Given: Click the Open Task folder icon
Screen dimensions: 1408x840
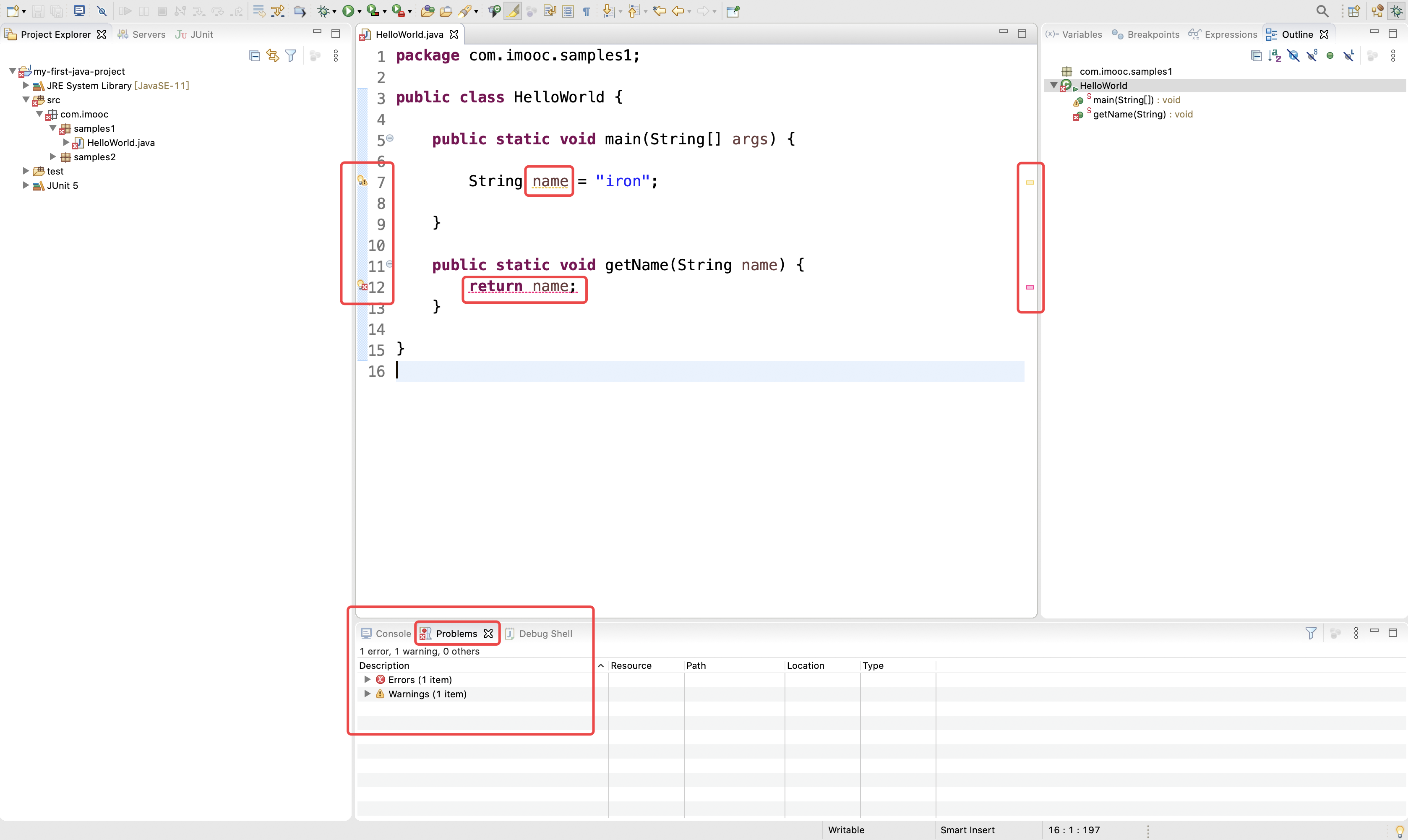Looking at the screenshot, I should coord(446,11).
